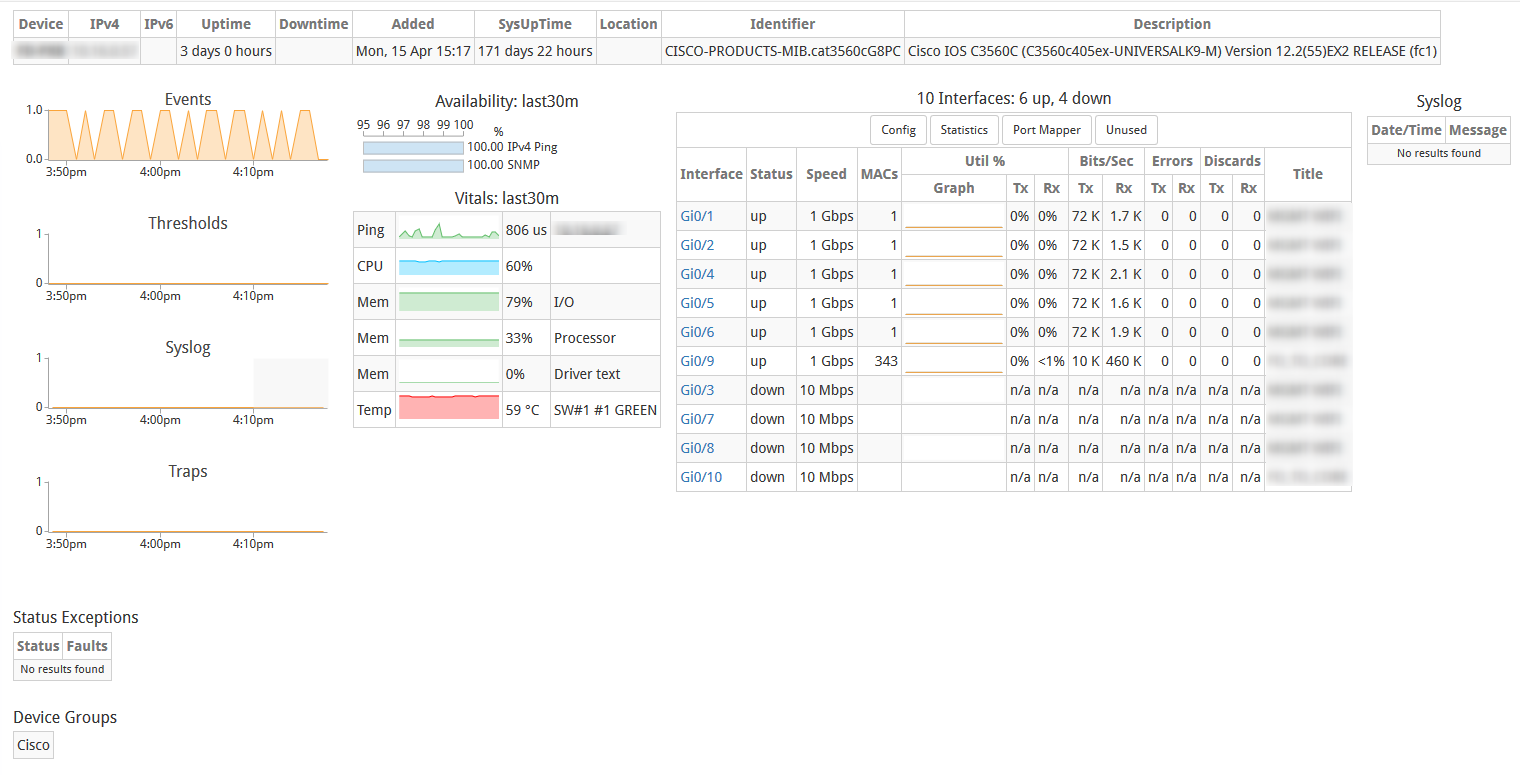
Task: Open interface Gi0/9 link
Action: pos(697,361)
